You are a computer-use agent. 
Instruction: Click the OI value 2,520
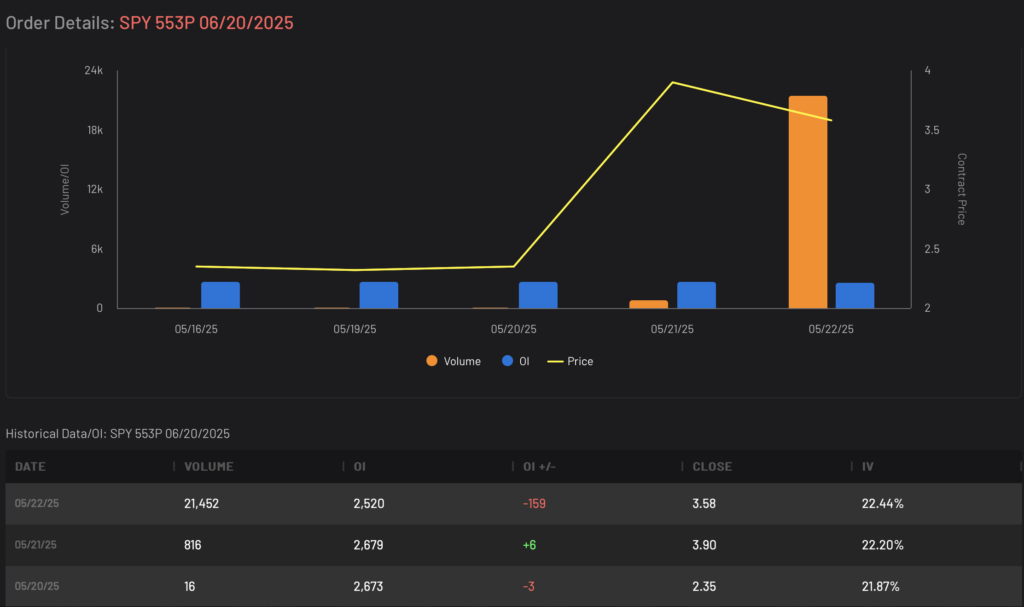(369, 504)
